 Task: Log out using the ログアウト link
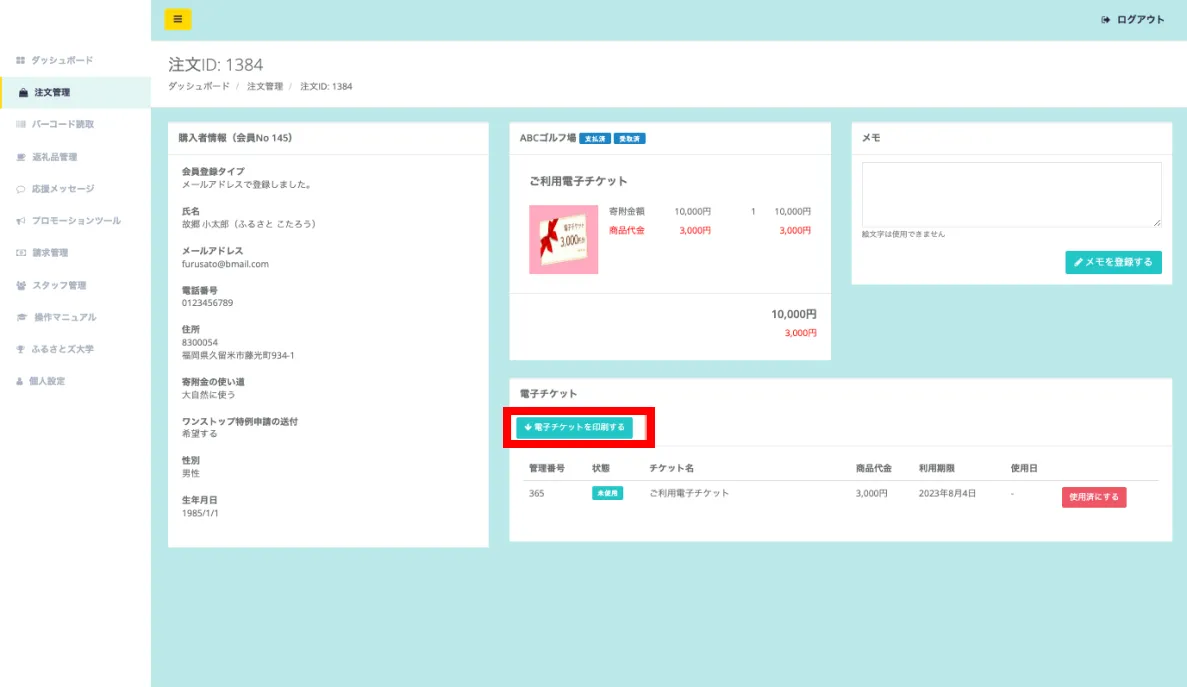(x=1133, y=19)
